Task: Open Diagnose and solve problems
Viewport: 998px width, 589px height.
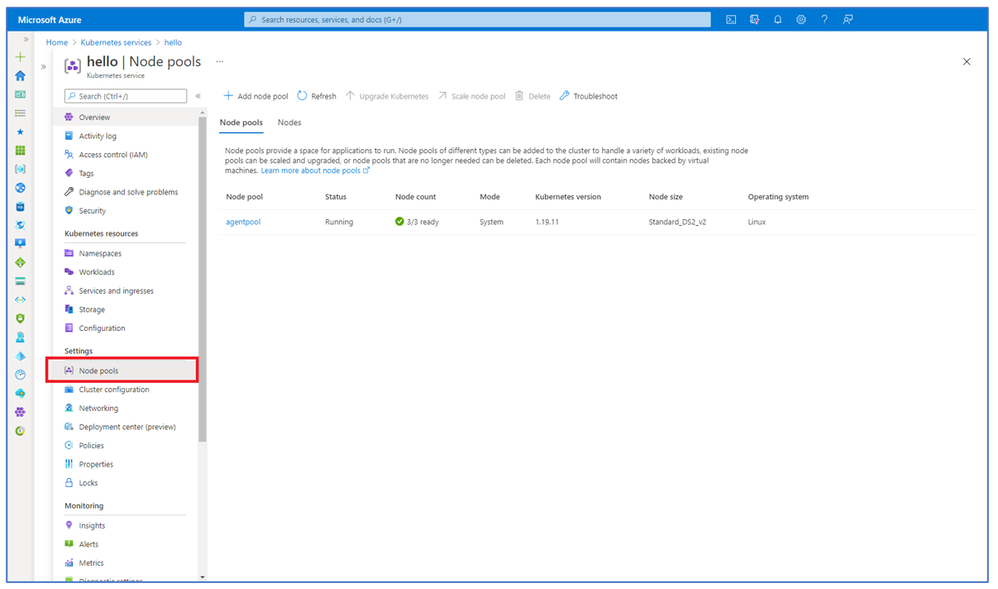Action: 126,192
